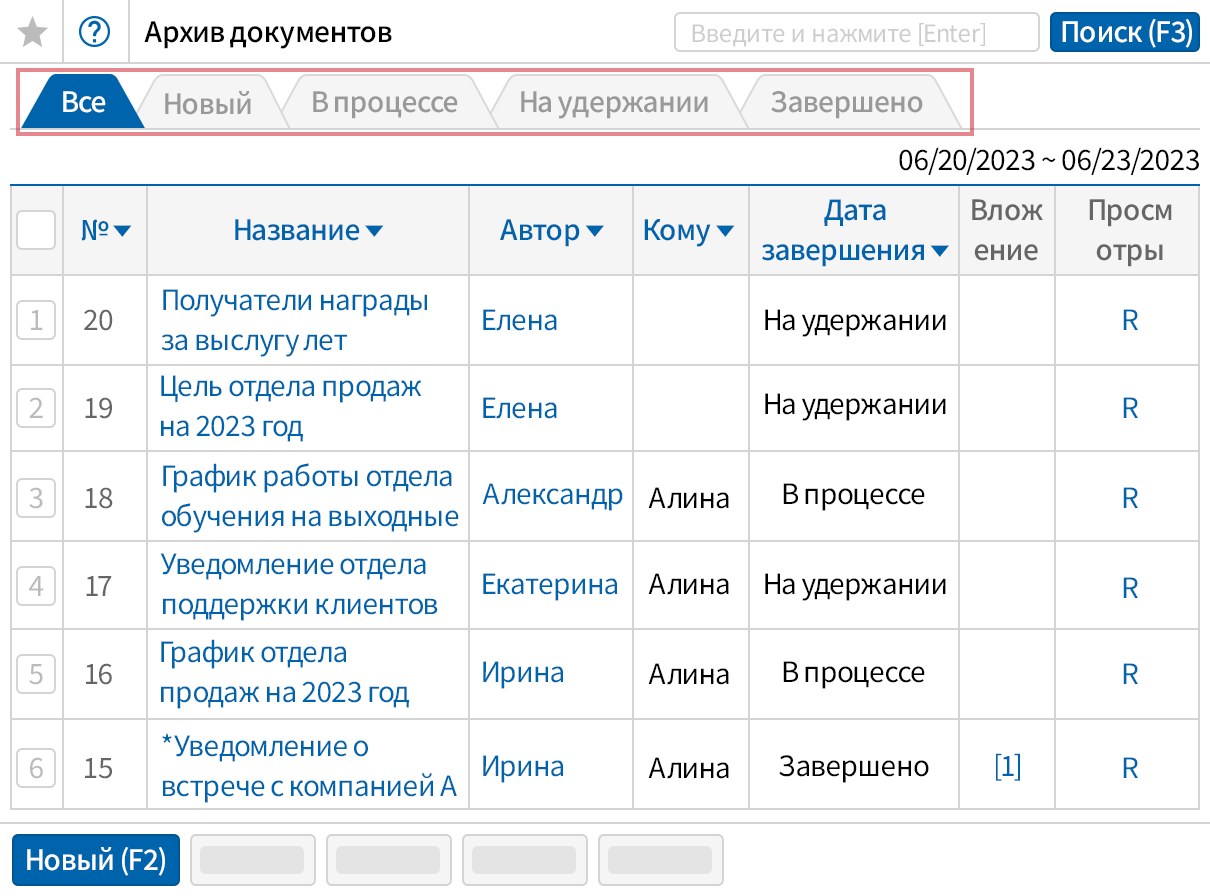The image size is (1210, 896).
Task: Open the Дата завершения sort dropdown
Action: pyautogui.click(x=938, y=251)
